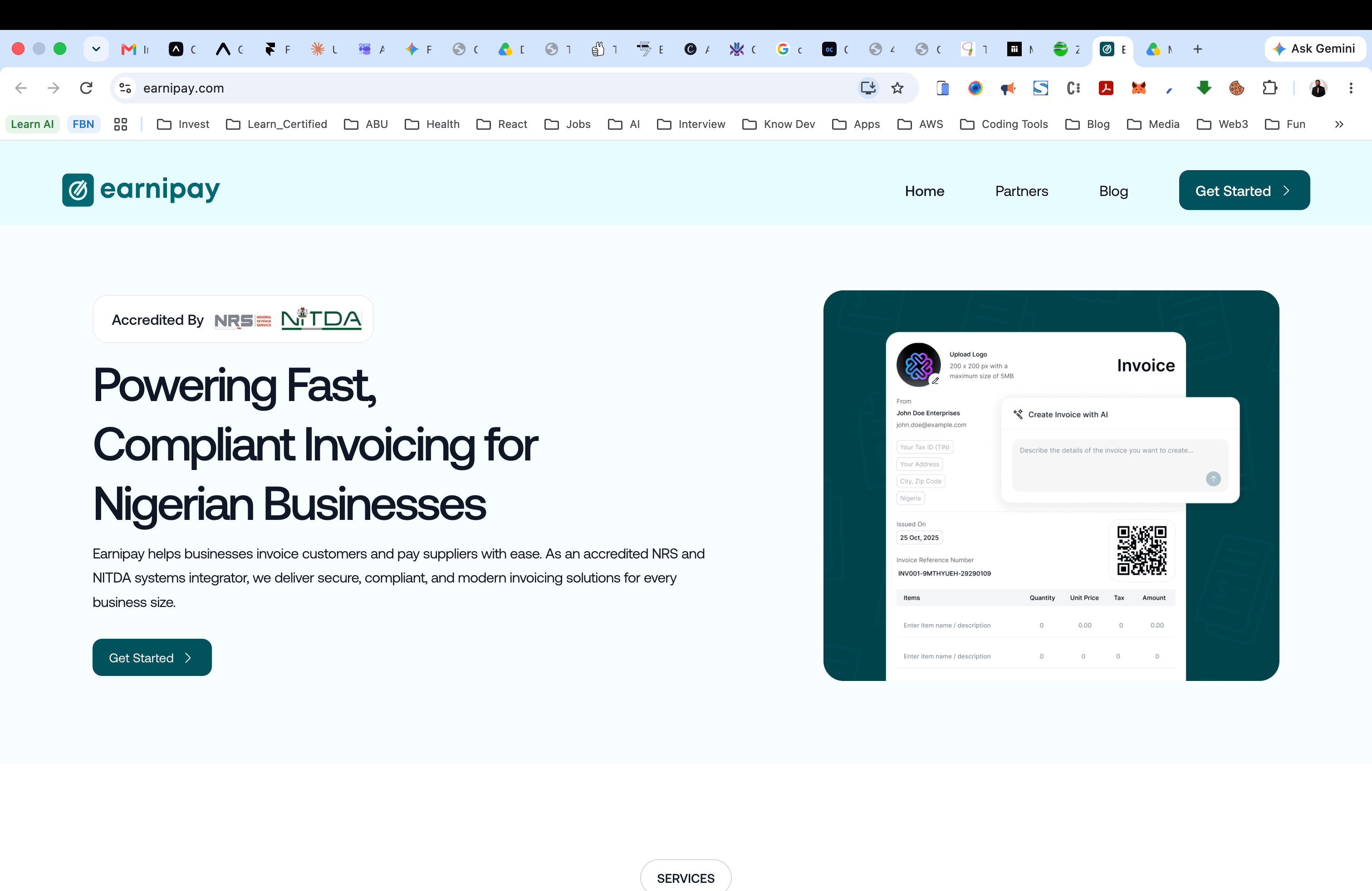Install the Earnipay app from the address bar

[x=868, y=88]
